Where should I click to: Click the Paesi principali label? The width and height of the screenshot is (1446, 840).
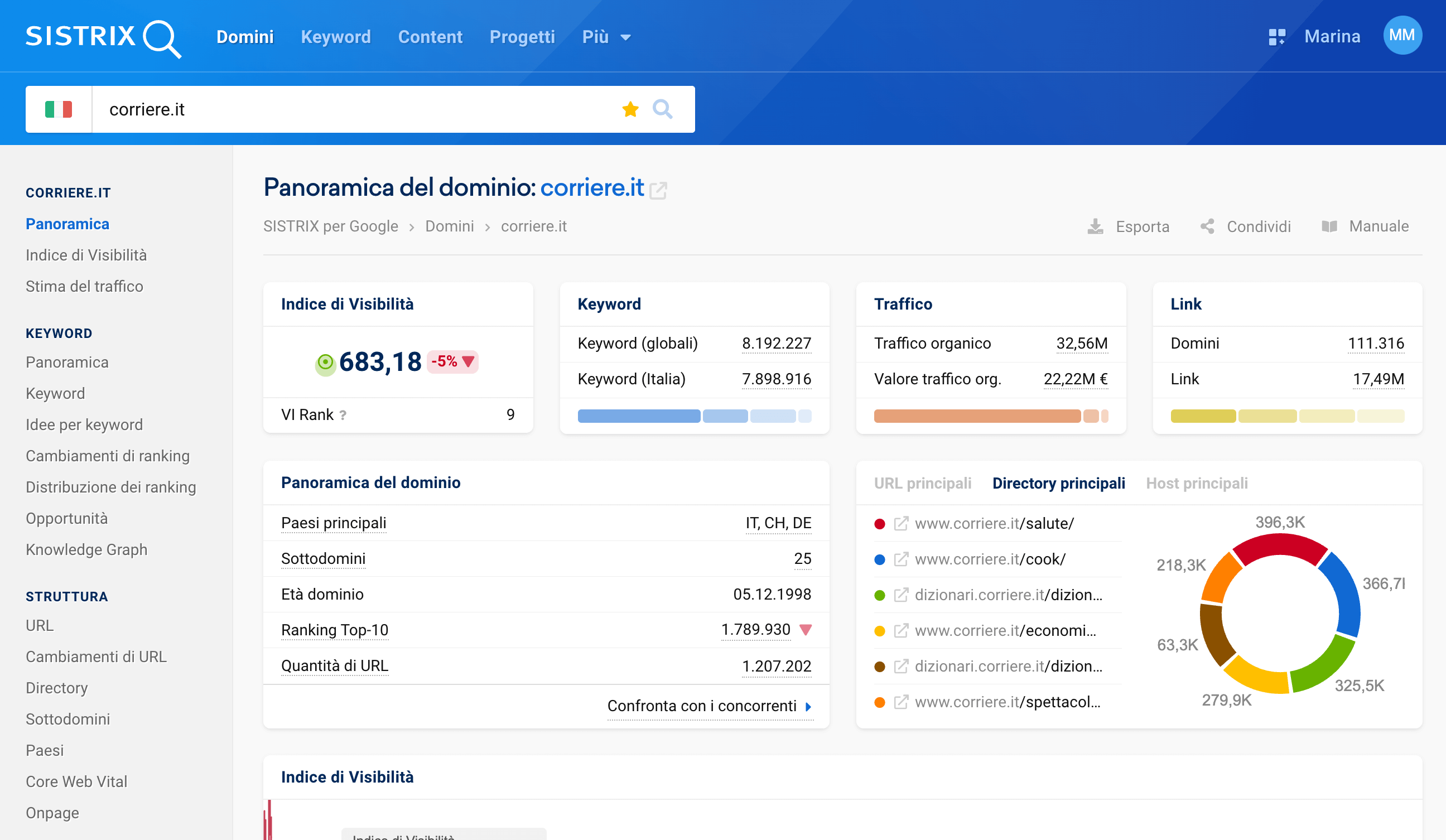334,523
